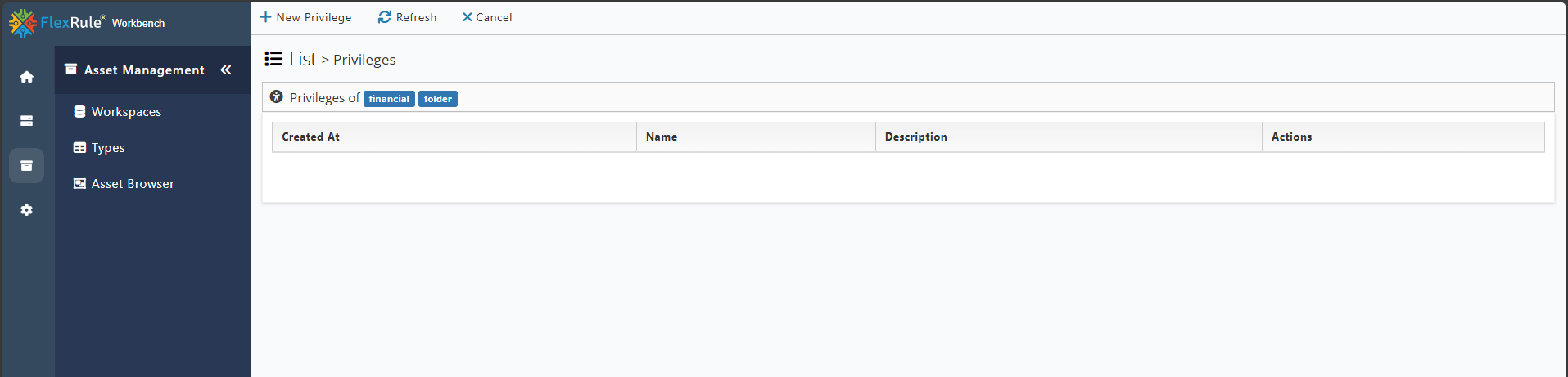Click the FlexRule logo icon

pos(22,23)
